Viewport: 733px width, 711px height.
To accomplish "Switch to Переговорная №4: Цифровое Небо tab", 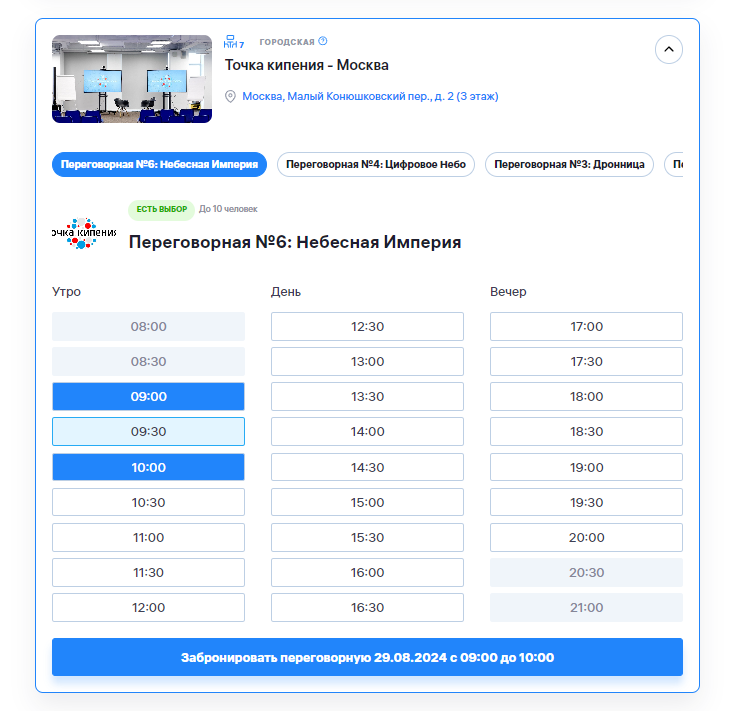I will pos(376,164).
